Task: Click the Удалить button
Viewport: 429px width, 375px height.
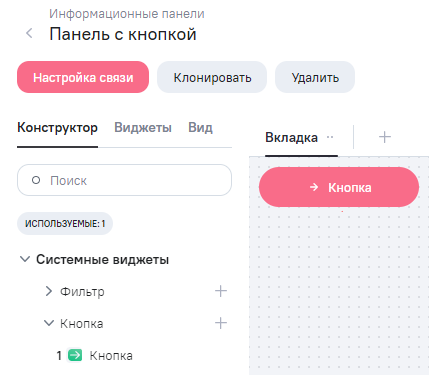Action: (x=315, y=77)
